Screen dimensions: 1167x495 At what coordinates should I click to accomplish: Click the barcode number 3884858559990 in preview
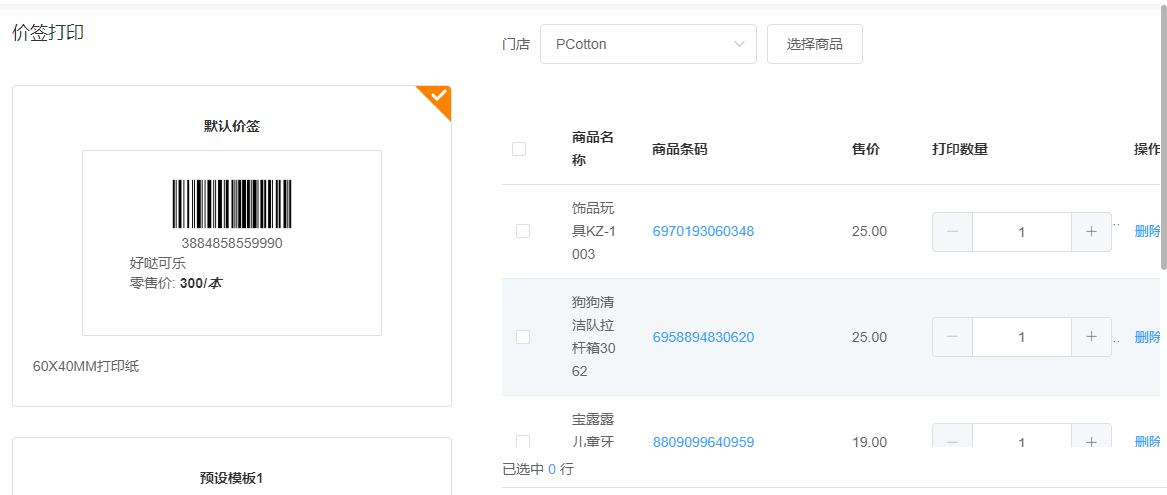point(232,243)
